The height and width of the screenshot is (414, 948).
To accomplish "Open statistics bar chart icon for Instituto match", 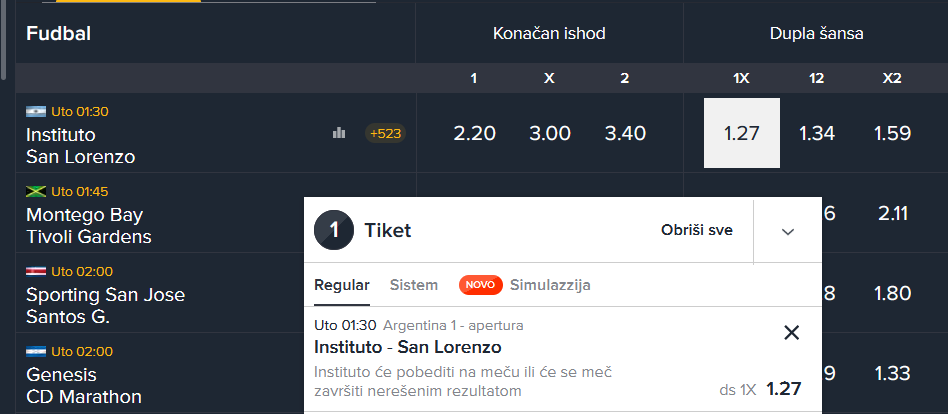I will point(339,133).
